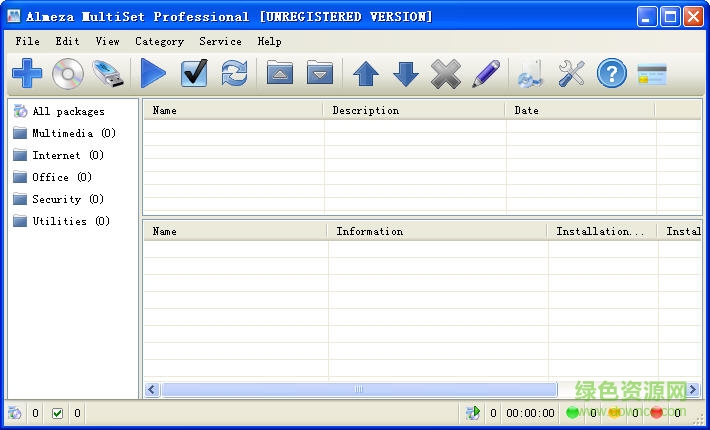Click the blue plus add package icon
The height and width of the screenshot is (430, 710).
(x=27, y=74)
